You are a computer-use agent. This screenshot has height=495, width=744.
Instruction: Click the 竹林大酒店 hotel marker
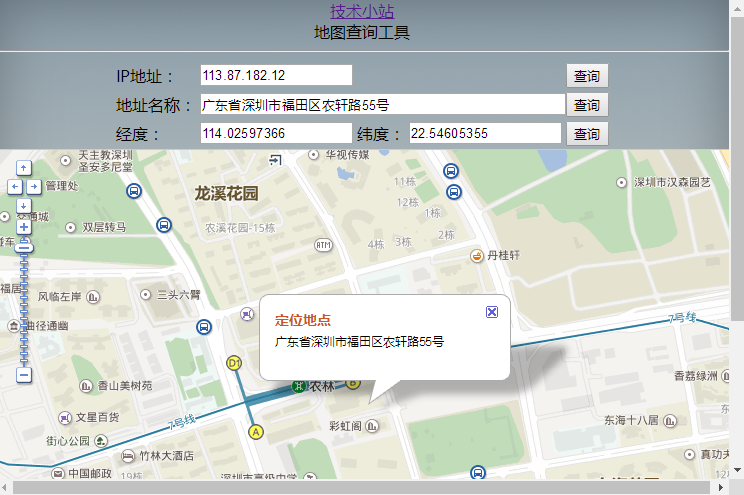coord(127,456)
